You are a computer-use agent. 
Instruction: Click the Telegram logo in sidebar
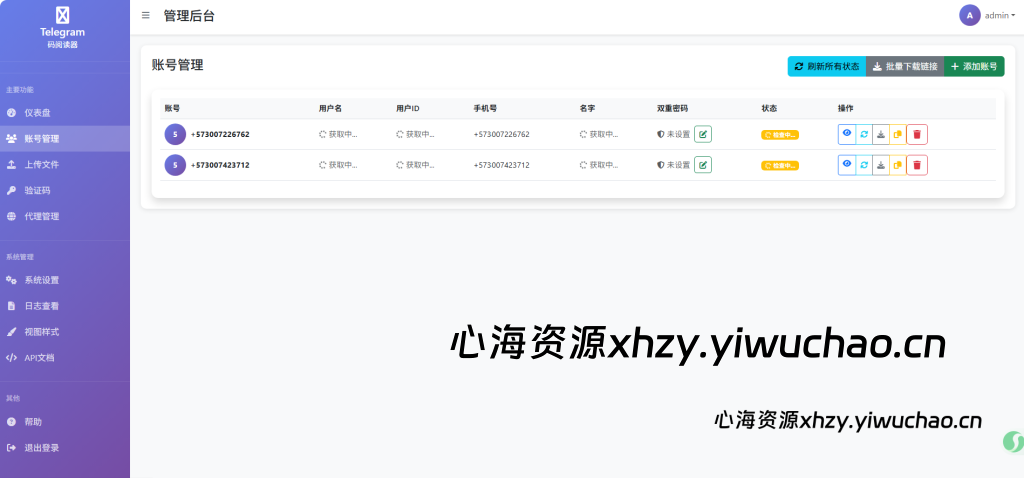62,15
